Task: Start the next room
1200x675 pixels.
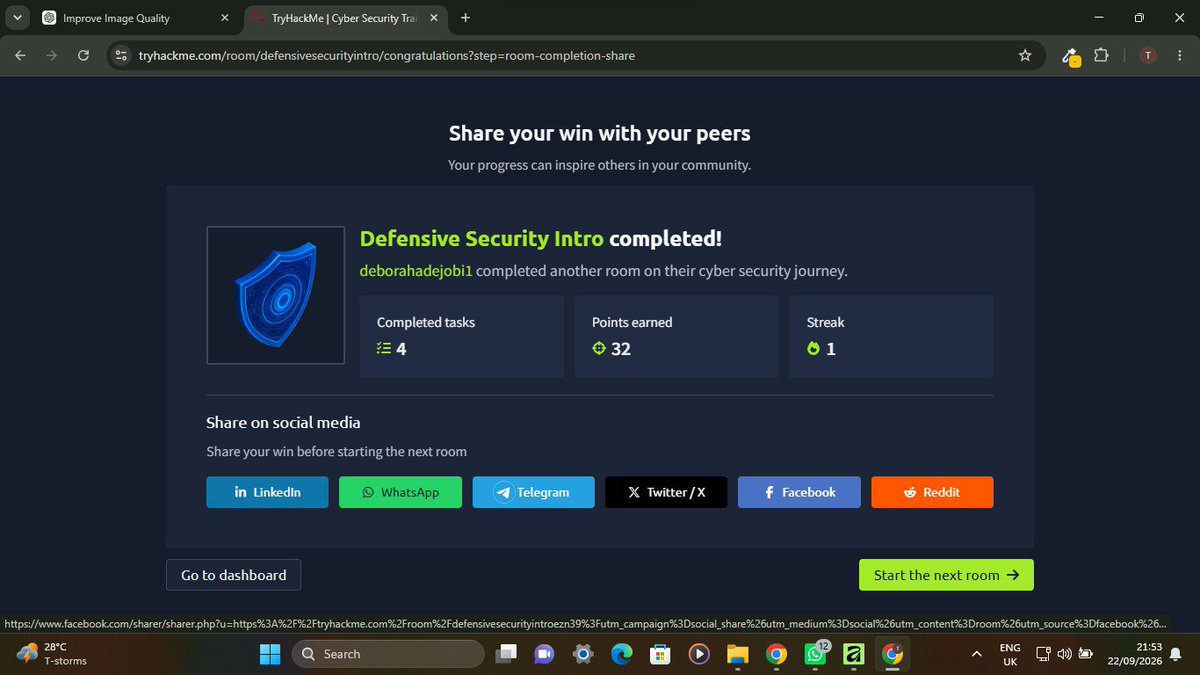Action: [x=946, y=575]
